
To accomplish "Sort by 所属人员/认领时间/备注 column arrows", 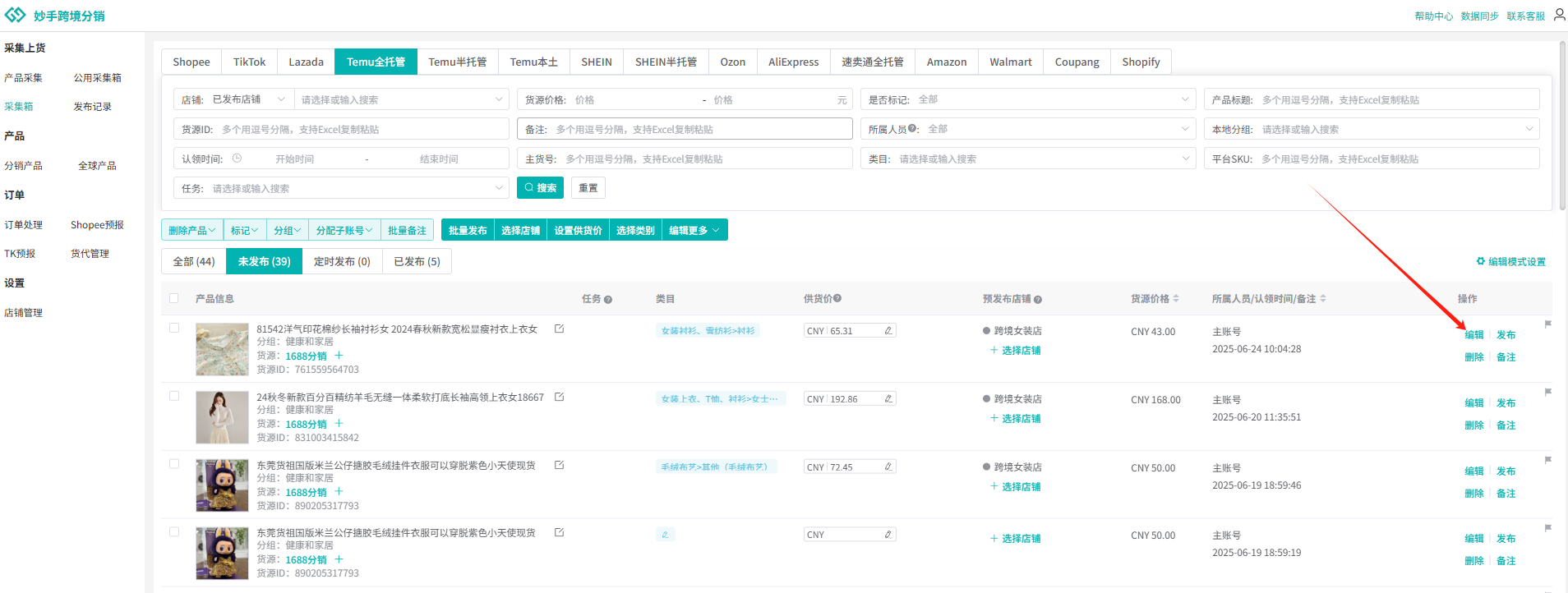I will [1323, 299].
